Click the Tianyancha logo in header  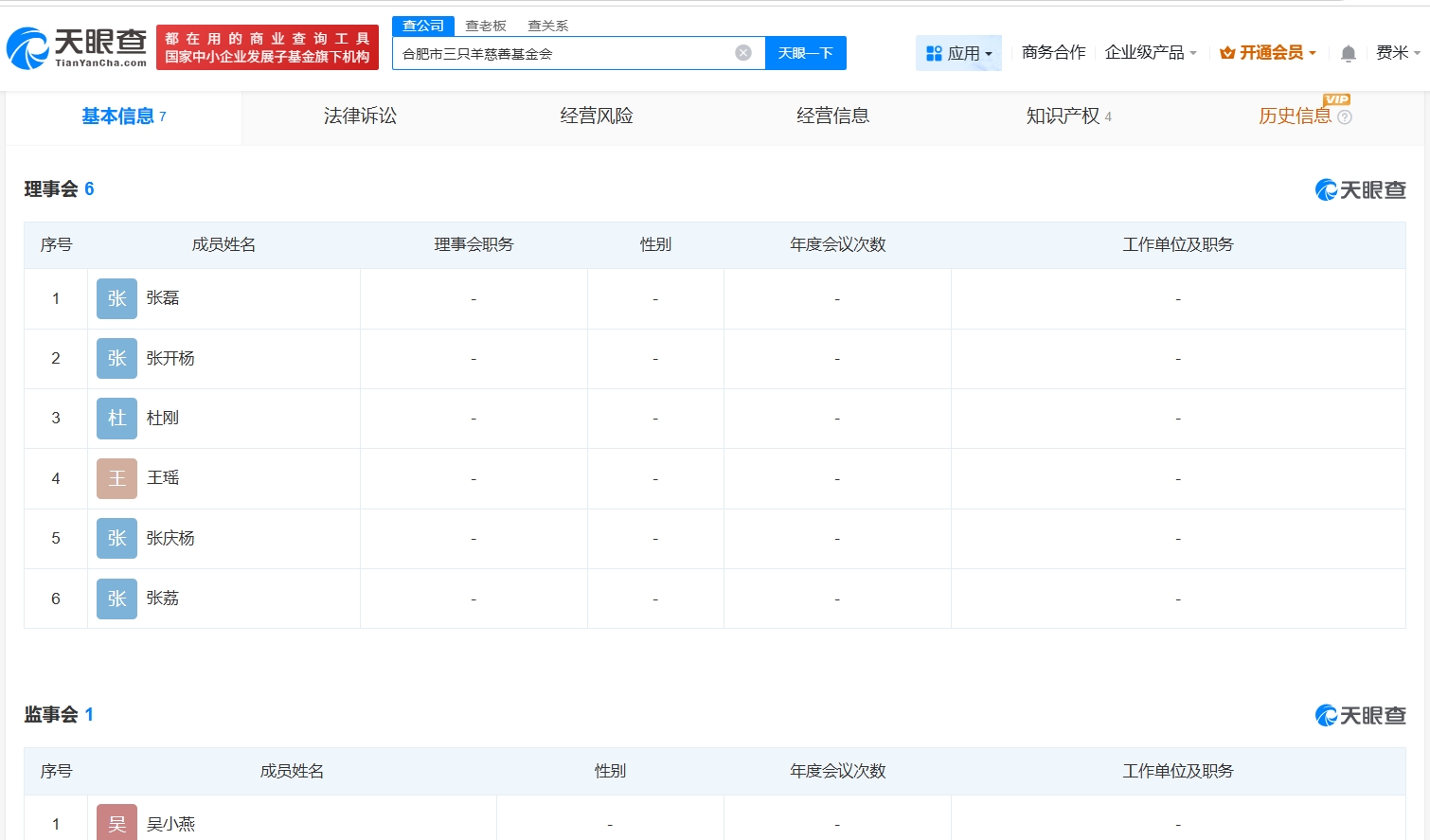pyautogui.click(x=77, y=47)
